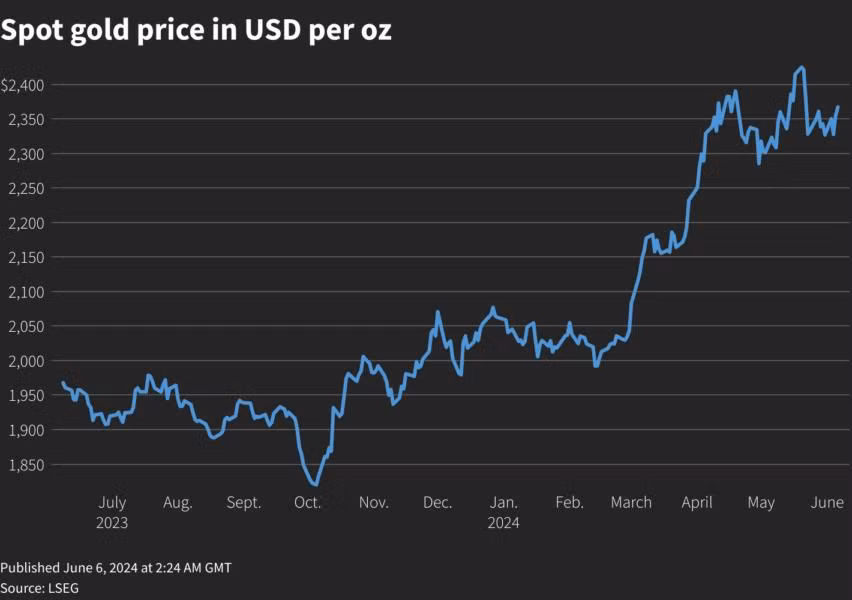852x600 pixels.
Task: Click the 2,100 y-axis label
Action: coord(27,292)
